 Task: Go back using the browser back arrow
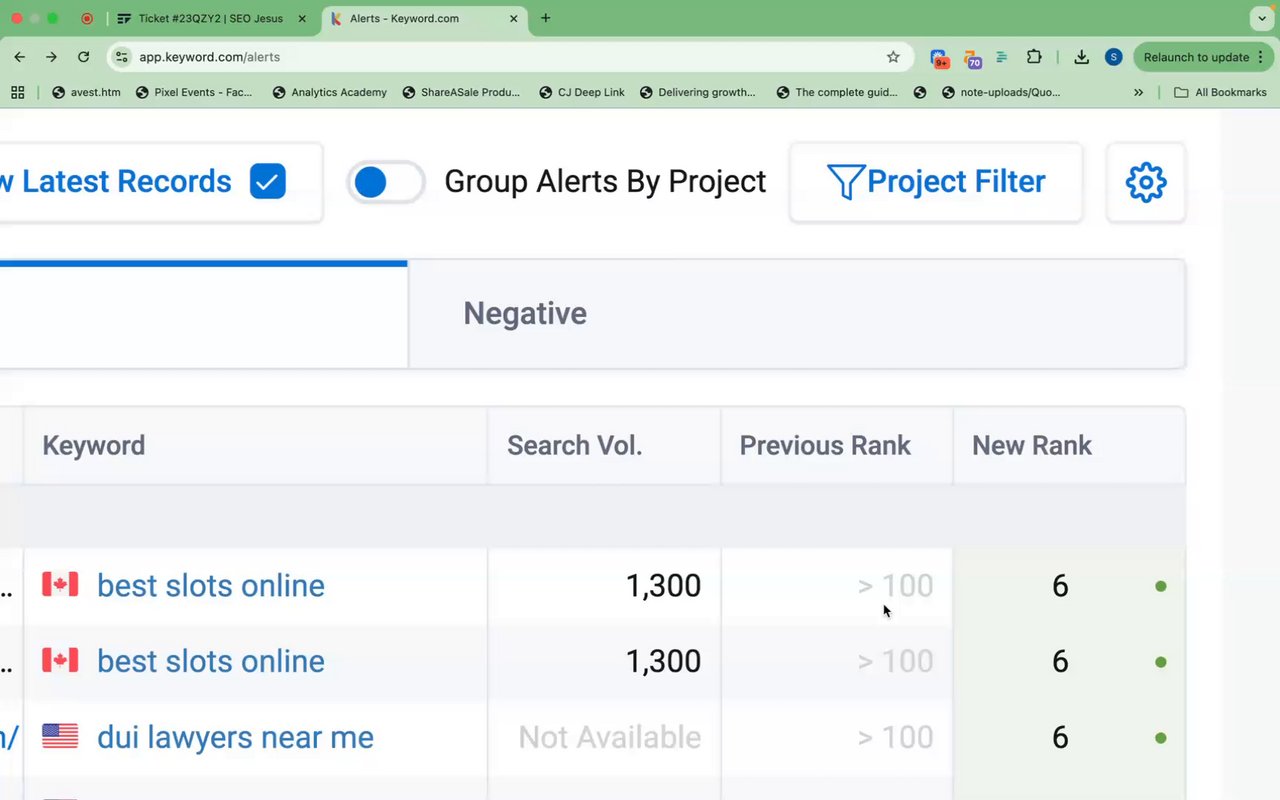point(20,57)
